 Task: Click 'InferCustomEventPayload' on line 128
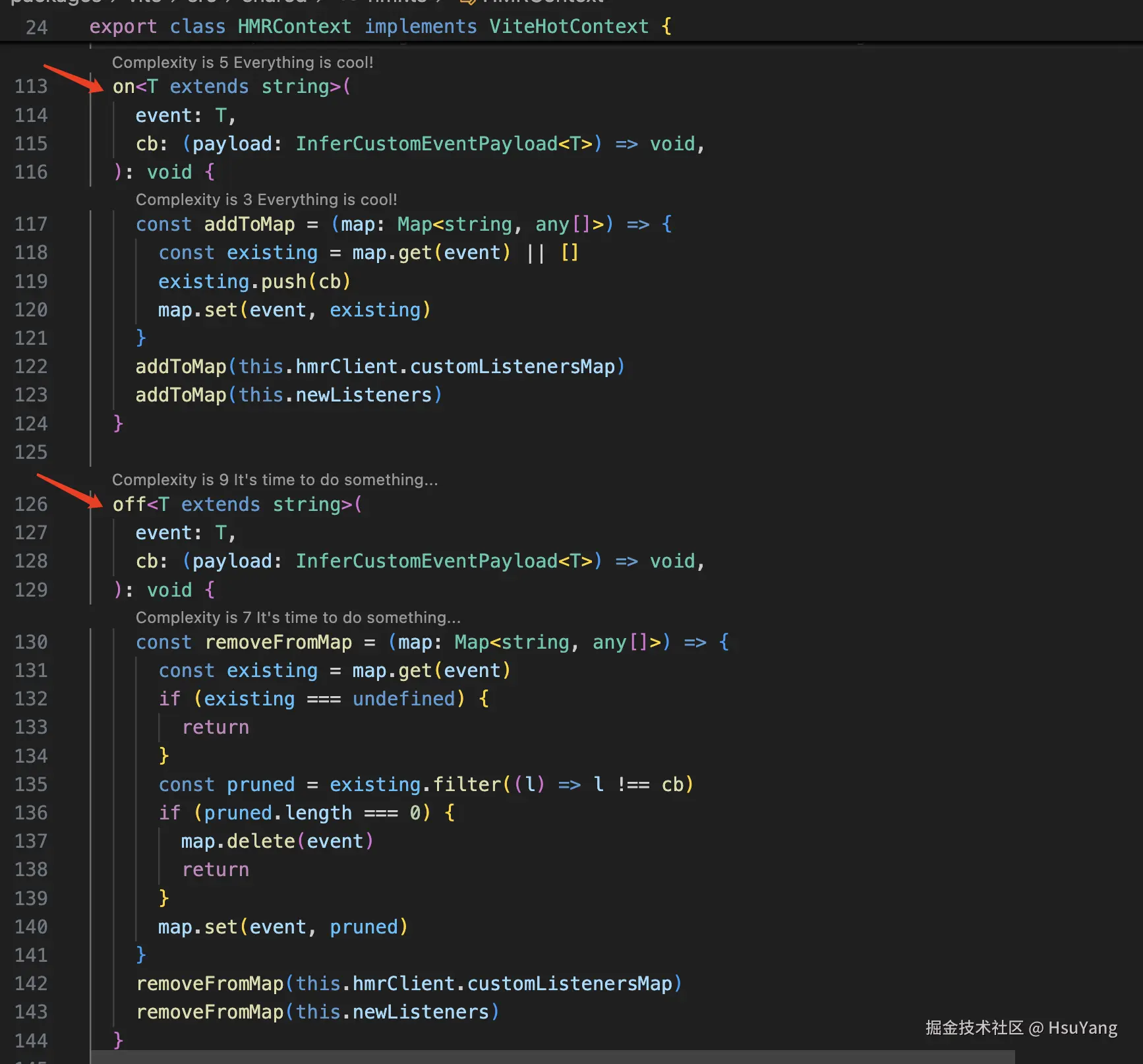click(426, 562)
